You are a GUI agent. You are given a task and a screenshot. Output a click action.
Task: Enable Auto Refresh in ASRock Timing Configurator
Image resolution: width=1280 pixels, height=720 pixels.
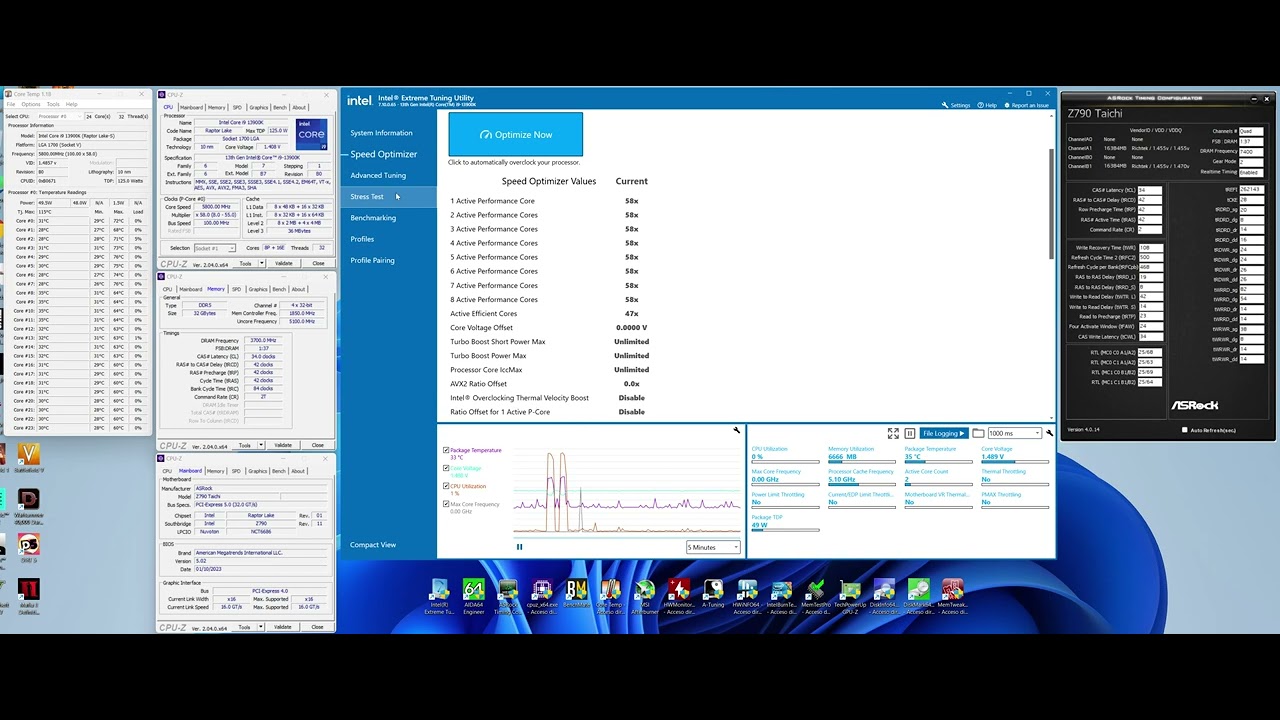point(1185,430)
